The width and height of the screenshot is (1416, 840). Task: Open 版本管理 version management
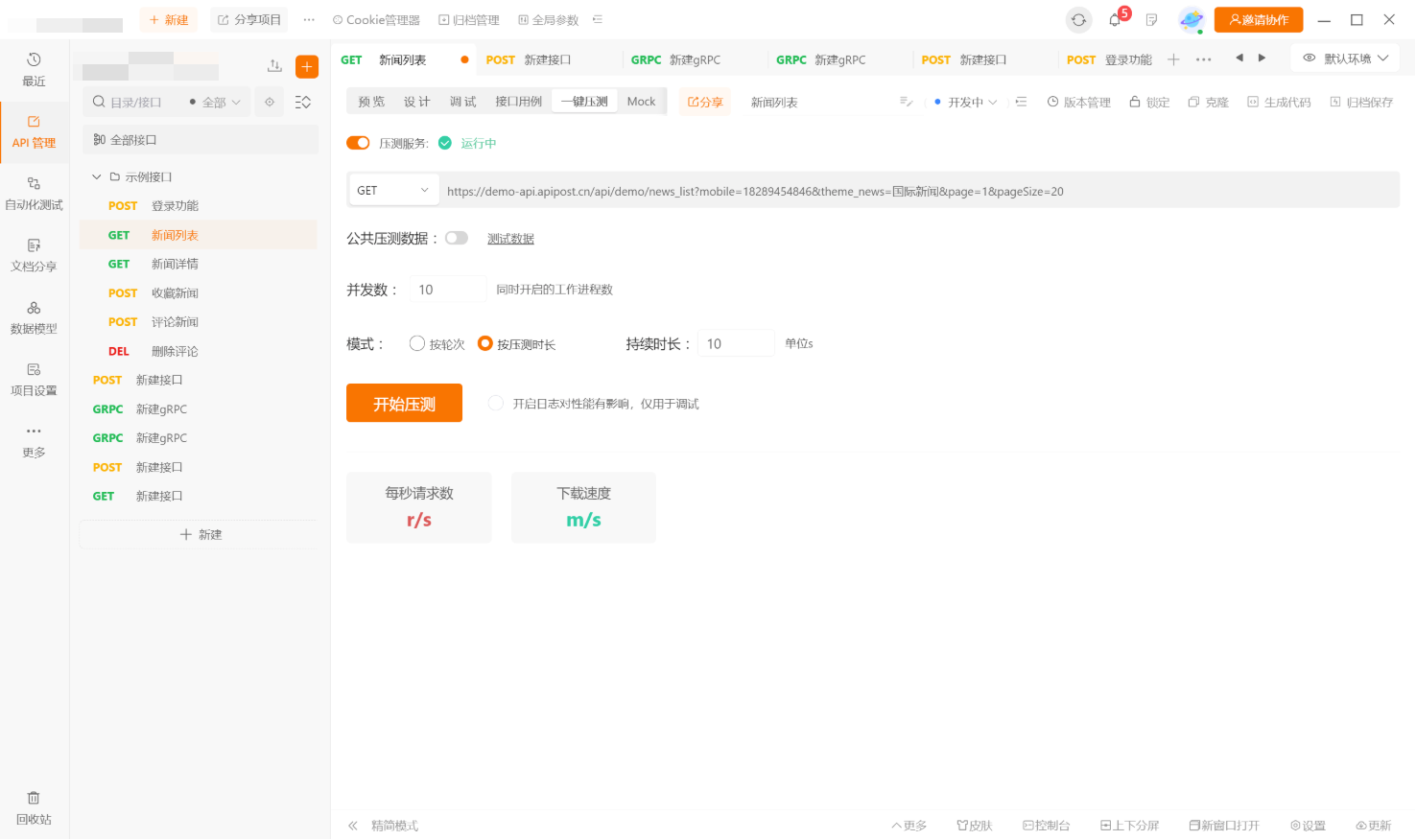coord(1078,102)
